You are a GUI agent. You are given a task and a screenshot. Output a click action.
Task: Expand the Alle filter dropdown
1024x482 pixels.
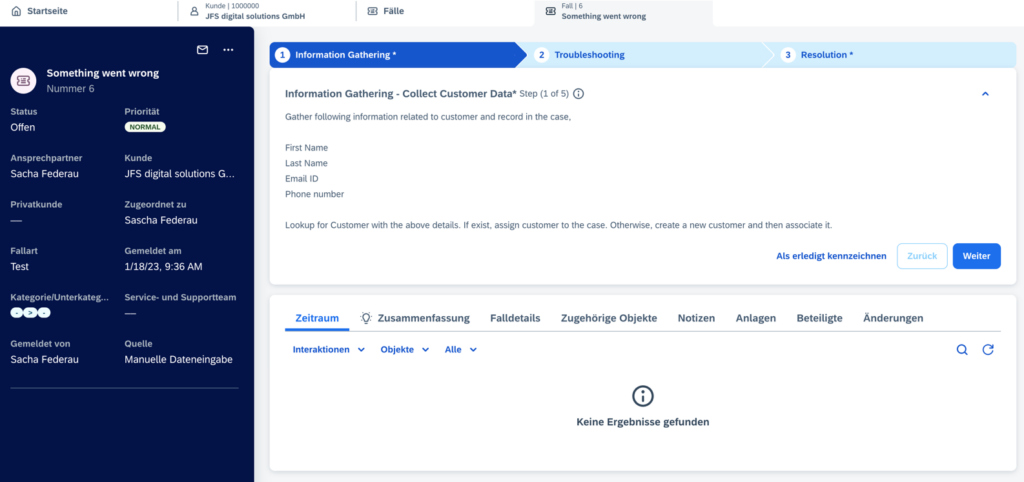[461, 350]
